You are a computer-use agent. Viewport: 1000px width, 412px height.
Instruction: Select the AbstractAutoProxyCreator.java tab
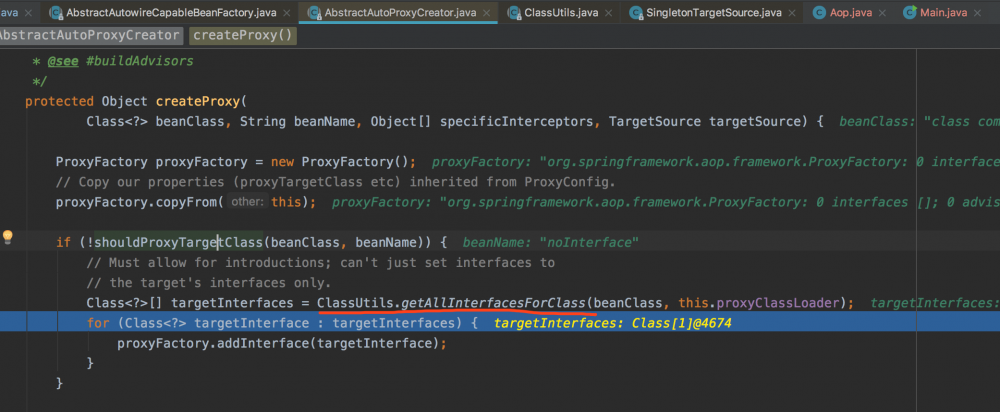[x=400, y=13]
